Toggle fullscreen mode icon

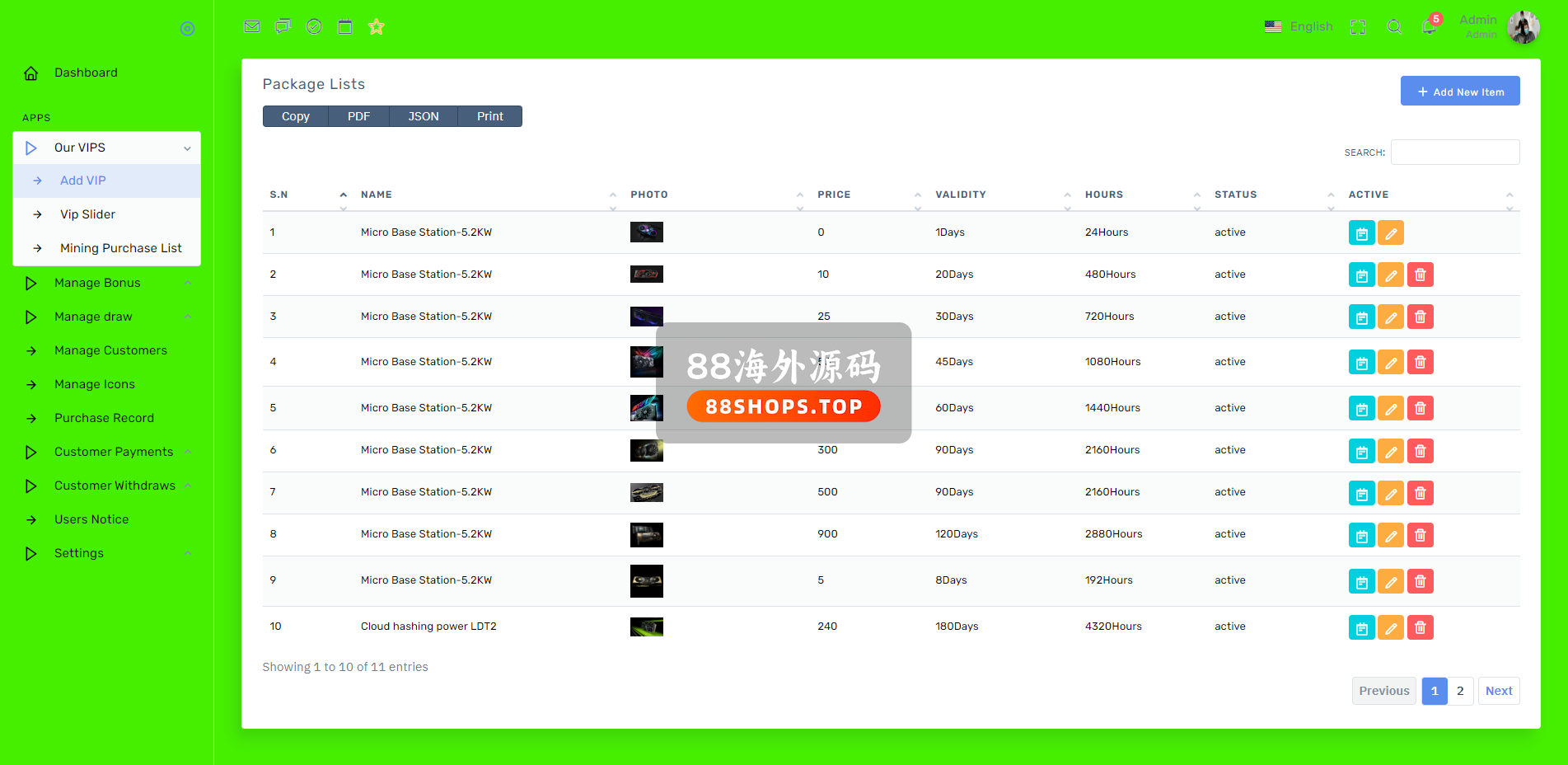[x=1358, y=26]
